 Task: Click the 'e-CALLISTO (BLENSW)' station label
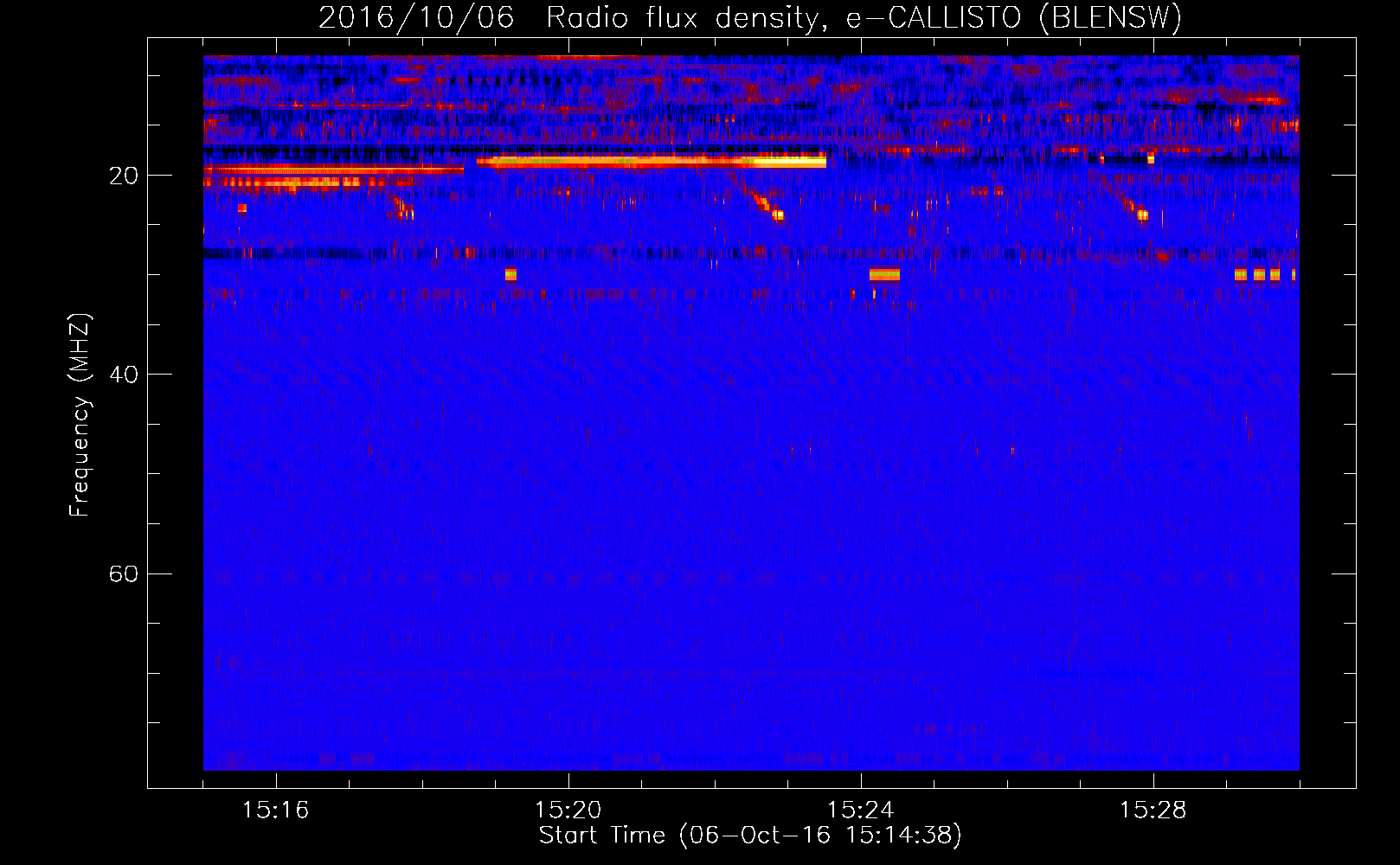1014,18
